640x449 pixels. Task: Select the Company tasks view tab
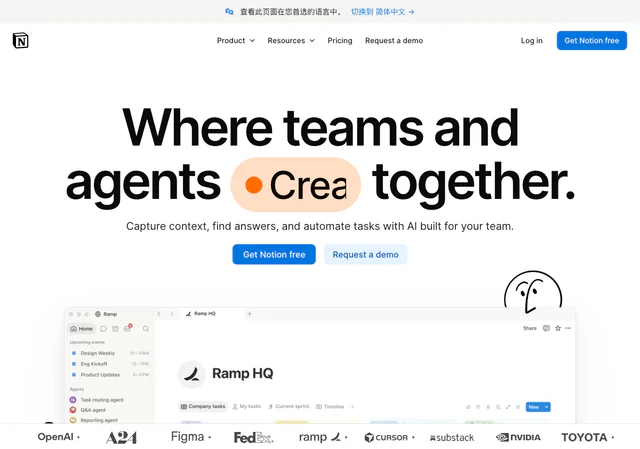(x=203, y=407)
